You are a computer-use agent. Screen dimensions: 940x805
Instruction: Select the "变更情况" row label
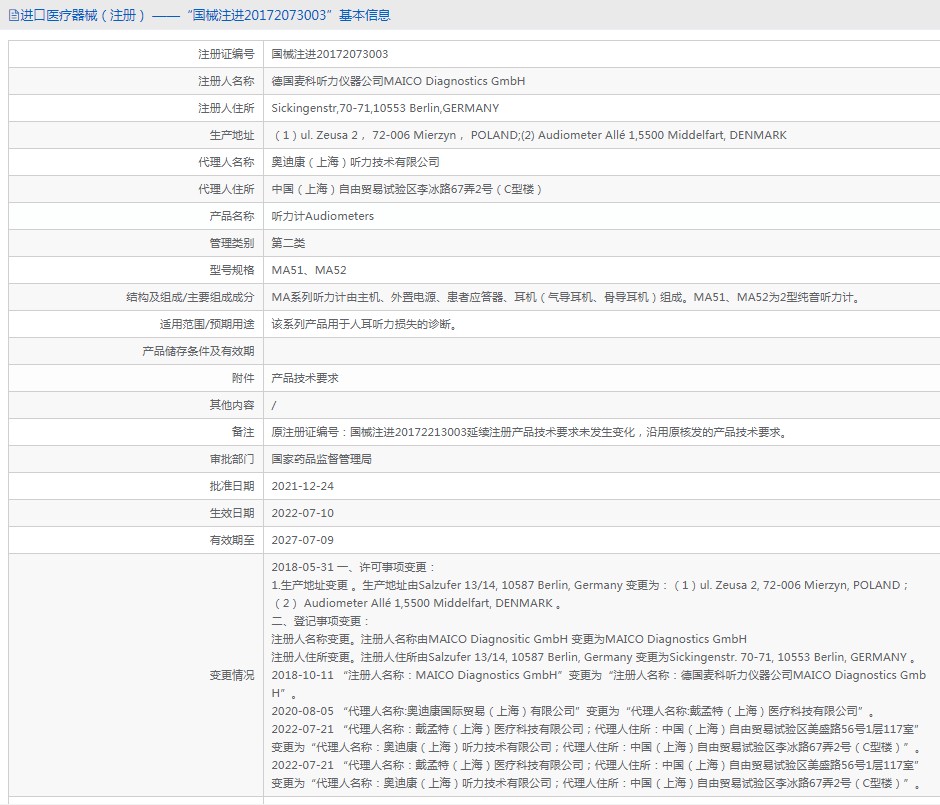pos(232,676)
